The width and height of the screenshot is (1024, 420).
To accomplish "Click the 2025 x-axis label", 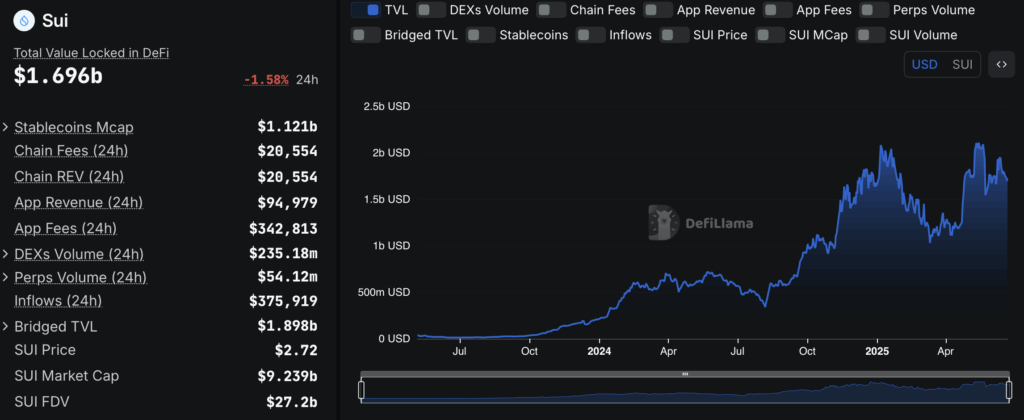I will click(876, 351).
